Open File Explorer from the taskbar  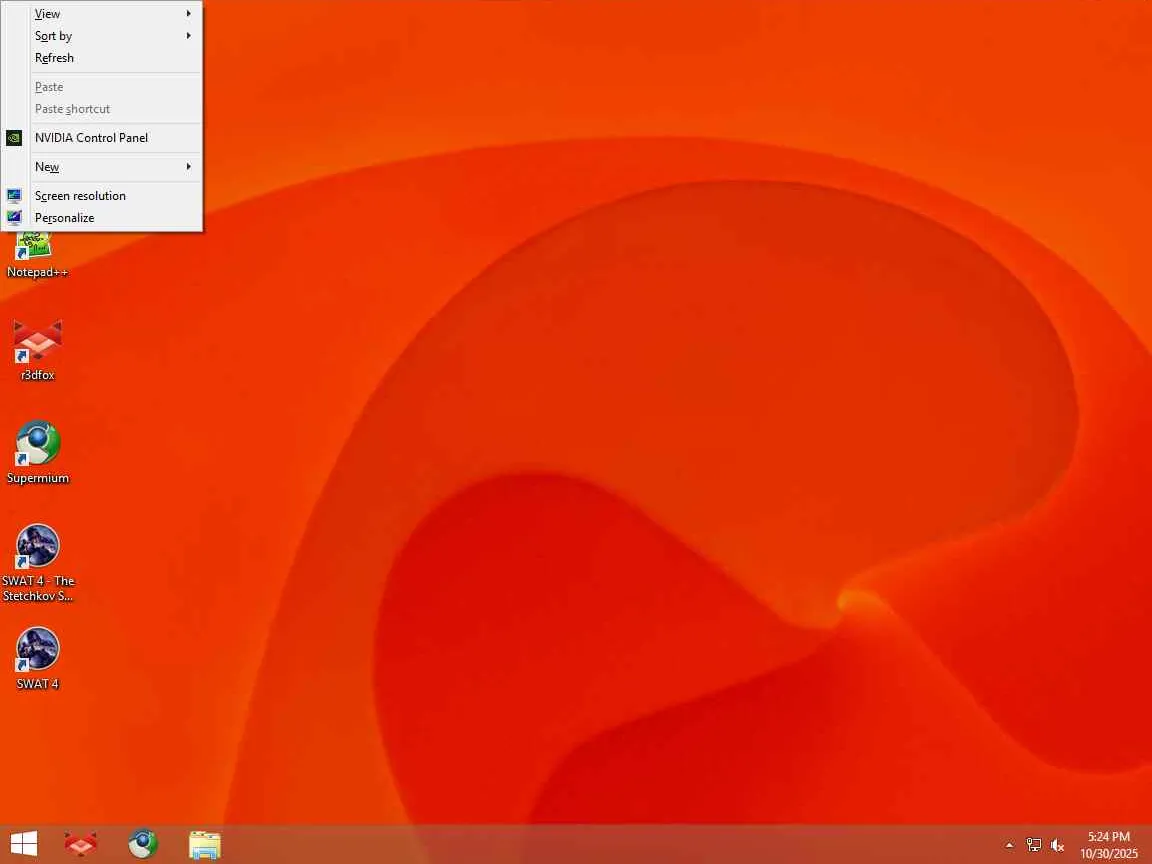204,844
